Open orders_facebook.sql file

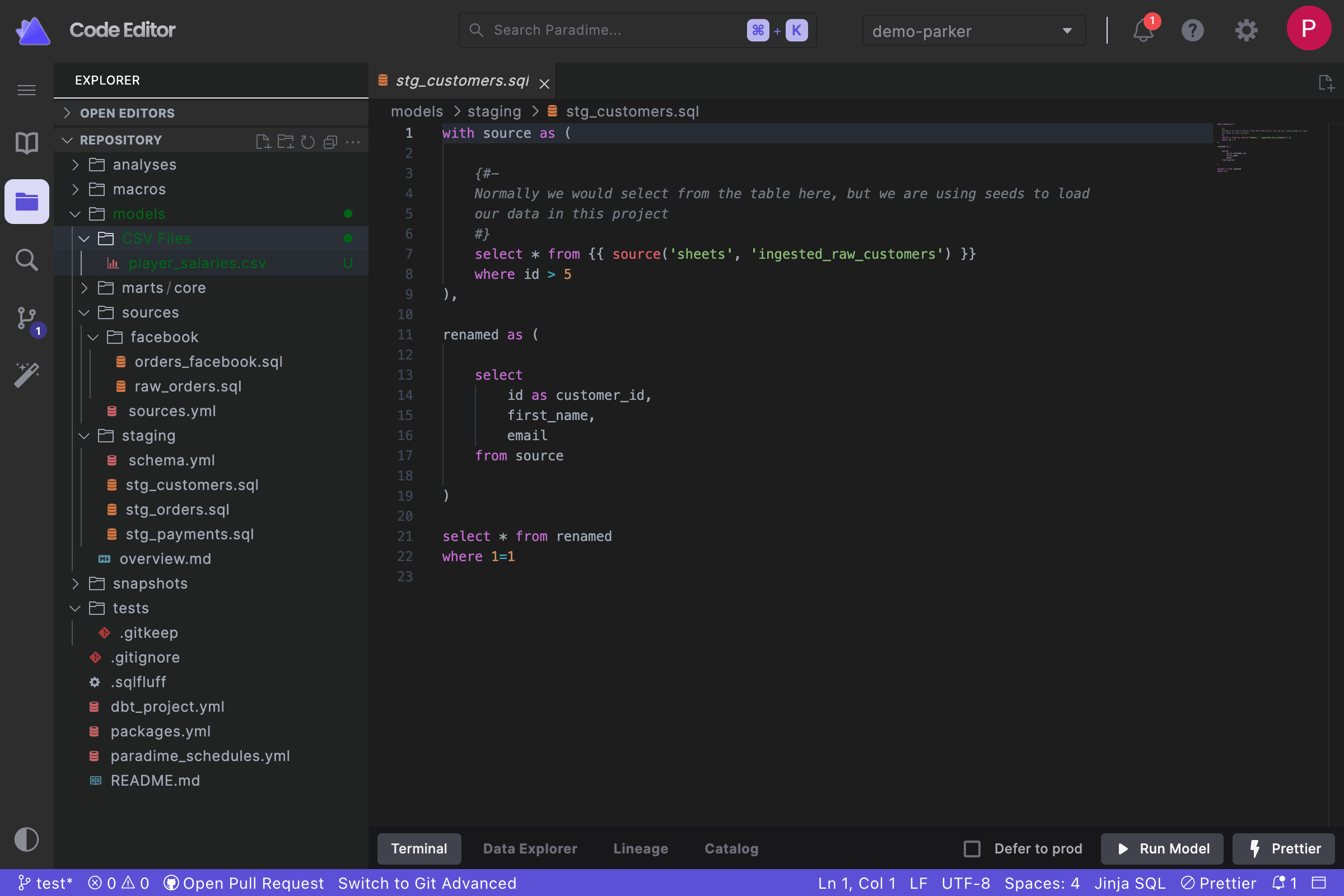211,362
